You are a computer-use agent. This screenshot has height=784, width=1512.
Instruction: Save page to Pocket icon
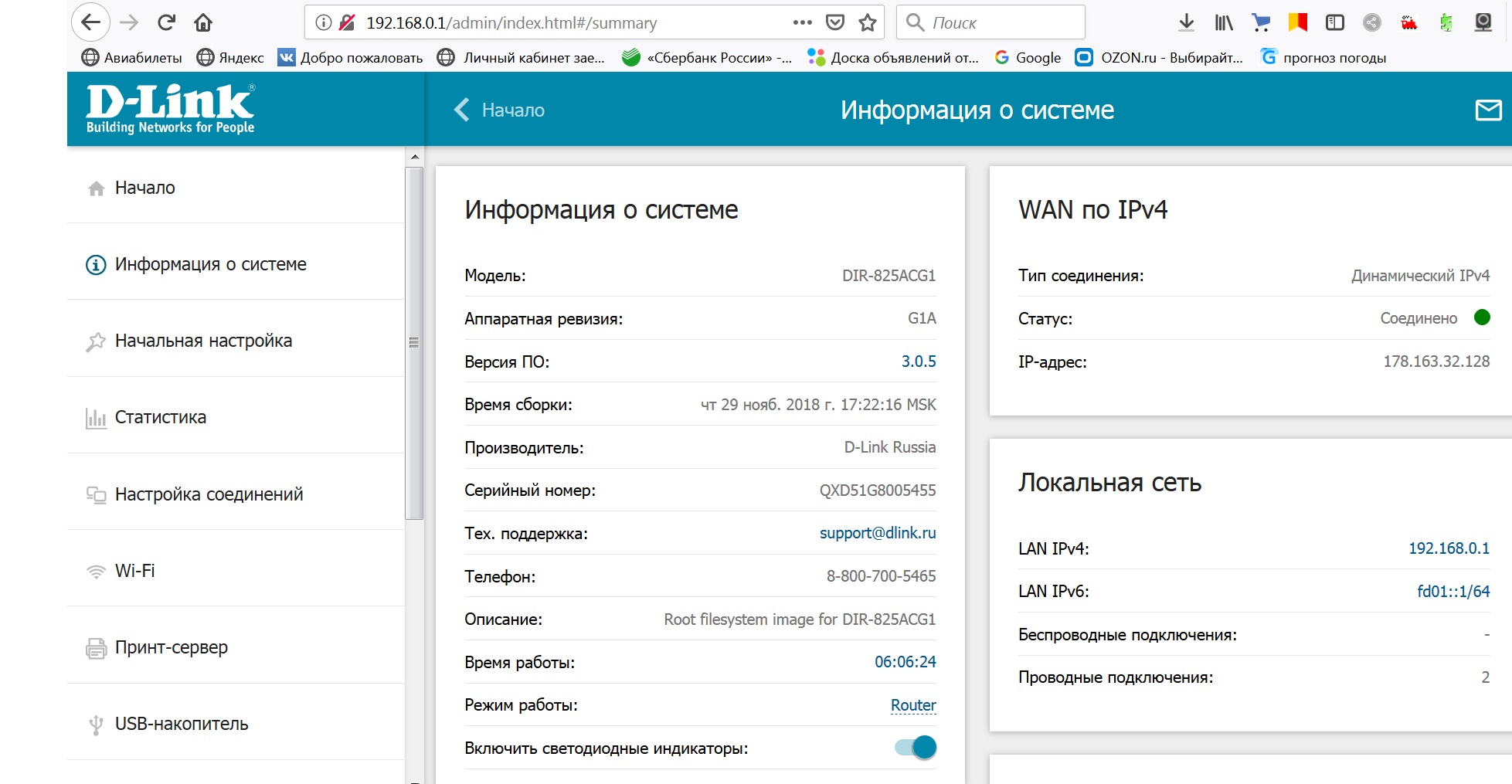tap(835, 22)
